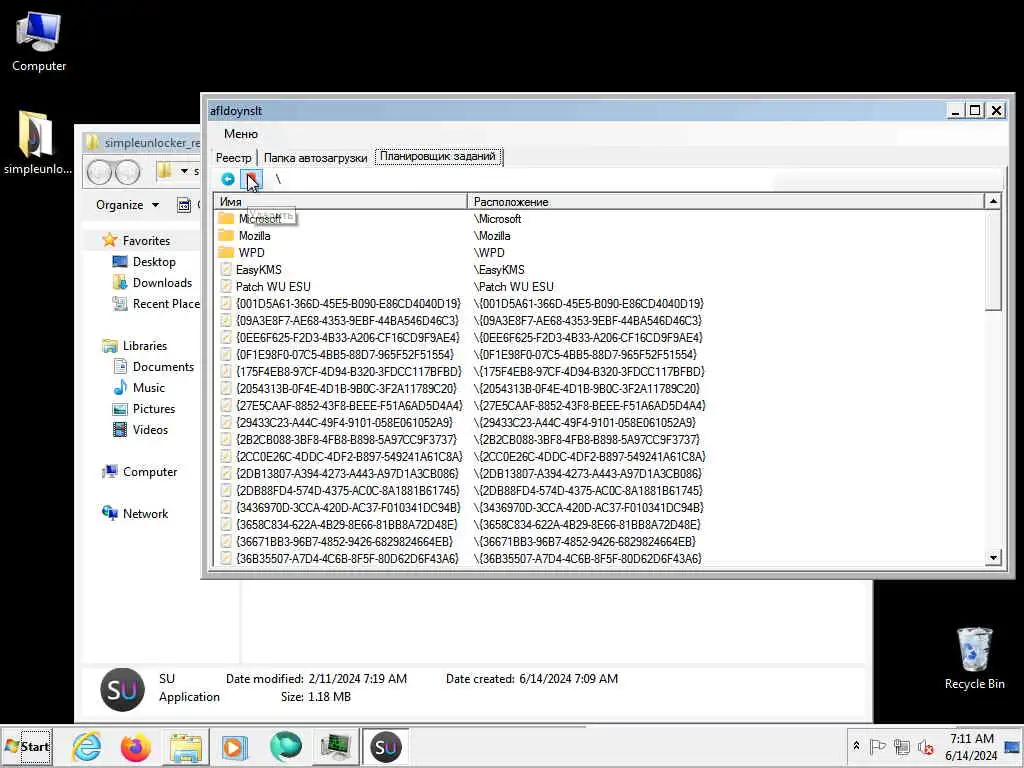This screenshot has height=768, width=1024.
Task: Switch to the Реестр tab
Action: pos(233,157)
